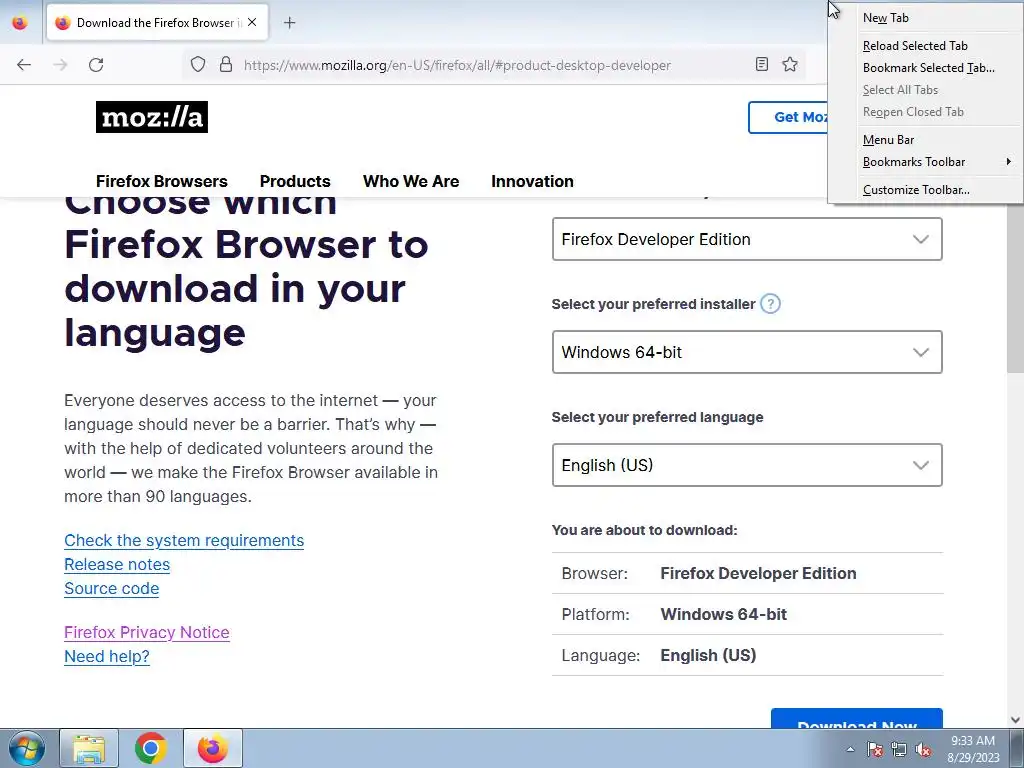
Task: Click the Get Mozilla button
Action: [788, 118]
